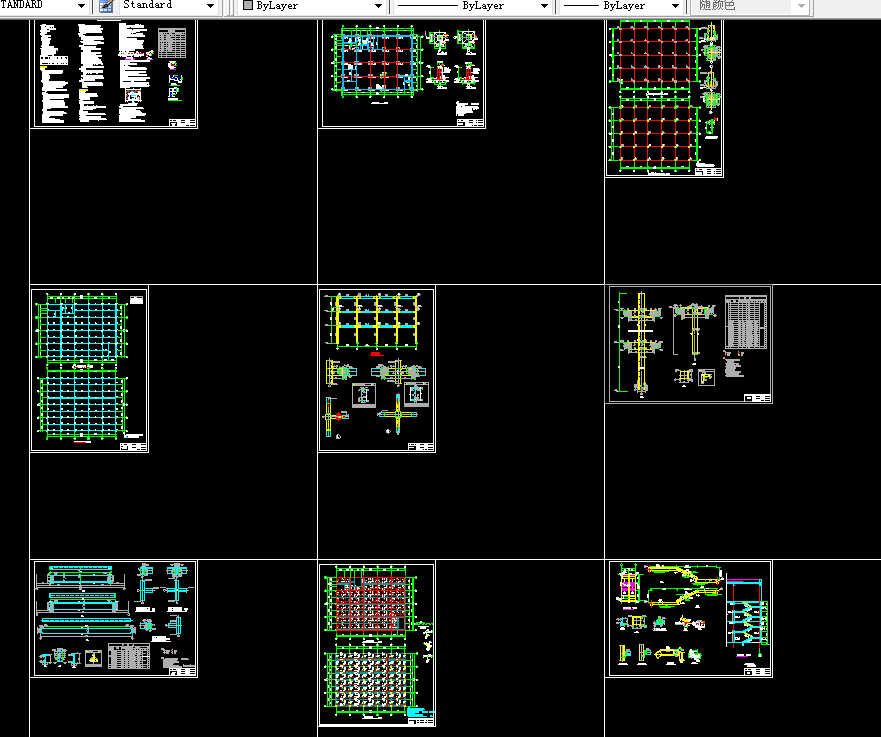Image resolution: width=881 pixels, height=737 pixels.
Task: Open the ByLayer linetype dropdown
Action: coord(544,6)
